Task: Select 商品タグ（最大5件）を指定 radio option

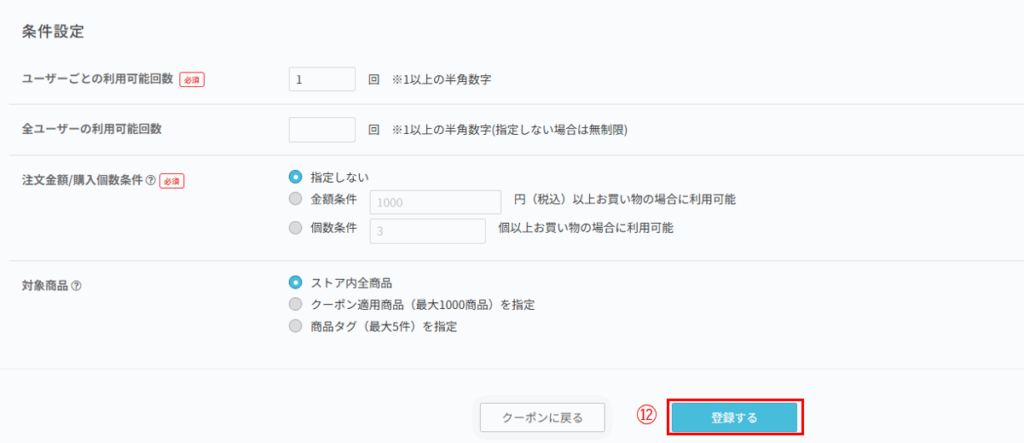Action: click(x=295, y=326)
